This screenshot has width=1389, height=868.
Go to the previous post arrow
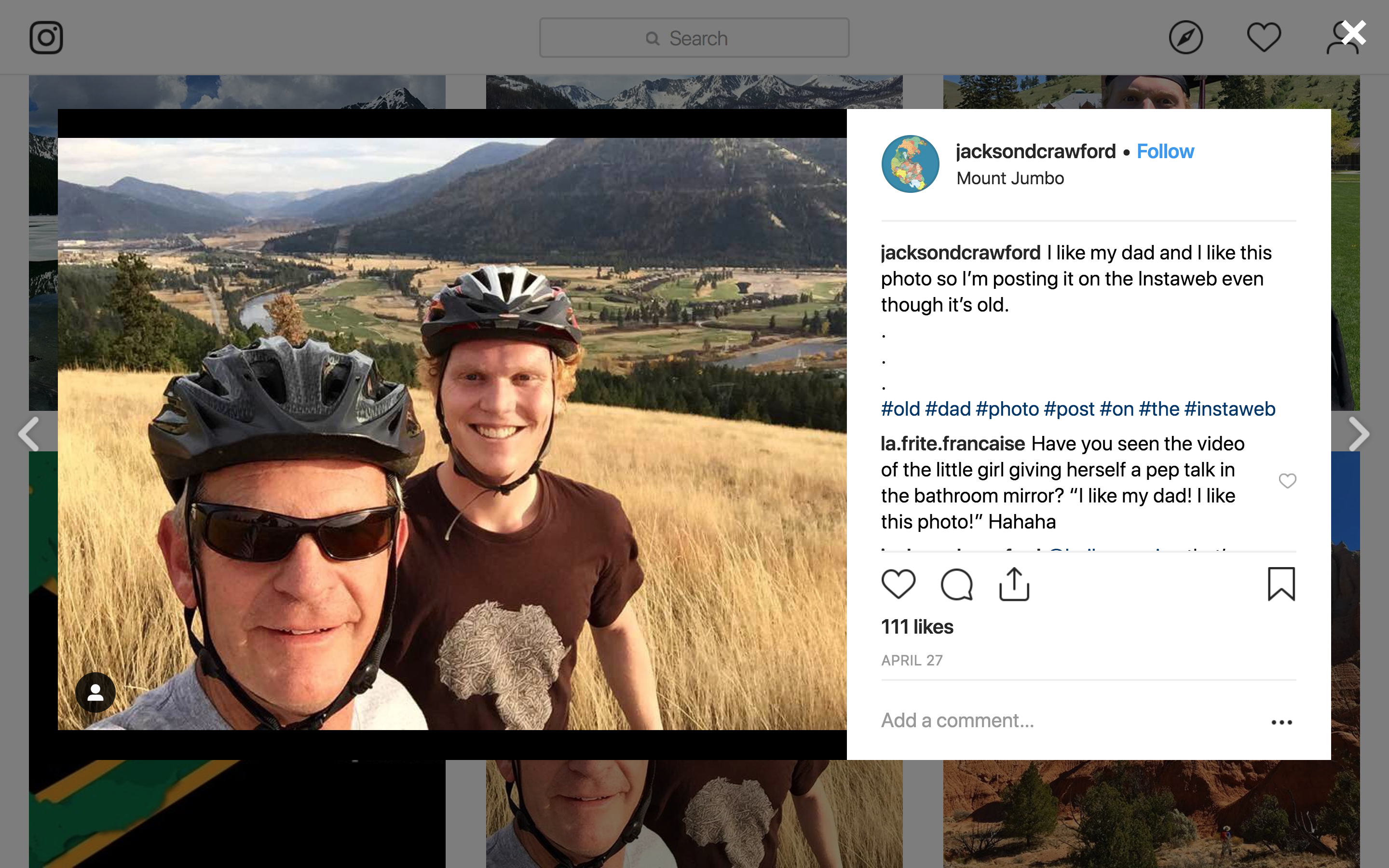pos(29,434)
